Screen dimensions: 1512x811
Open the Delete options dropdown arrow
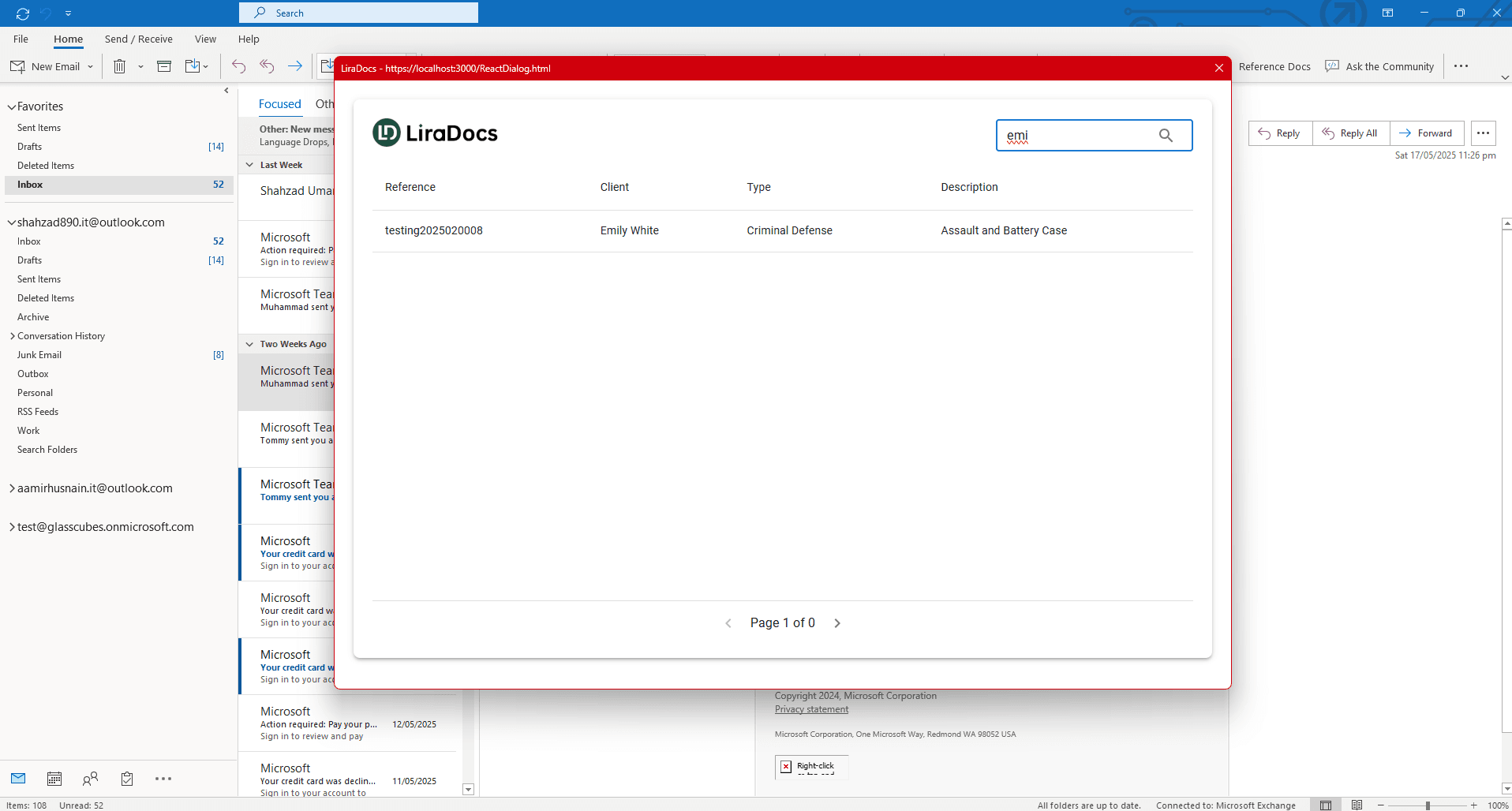pos(140,66)
